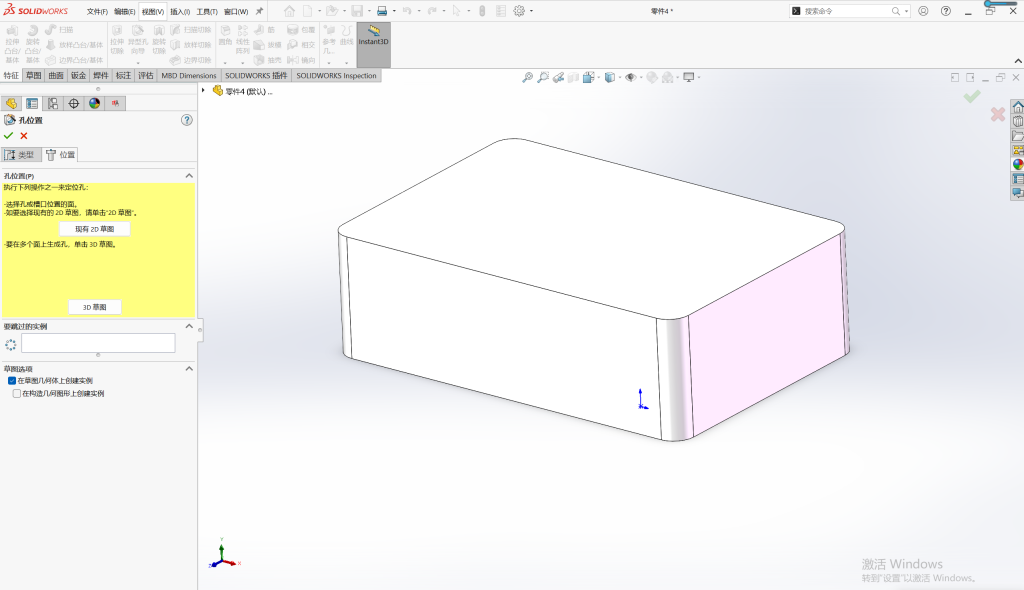Screen dimensions: 1024x590
Task: Click the Print icon in the title toolbar
Action: (x=382, y=11)
